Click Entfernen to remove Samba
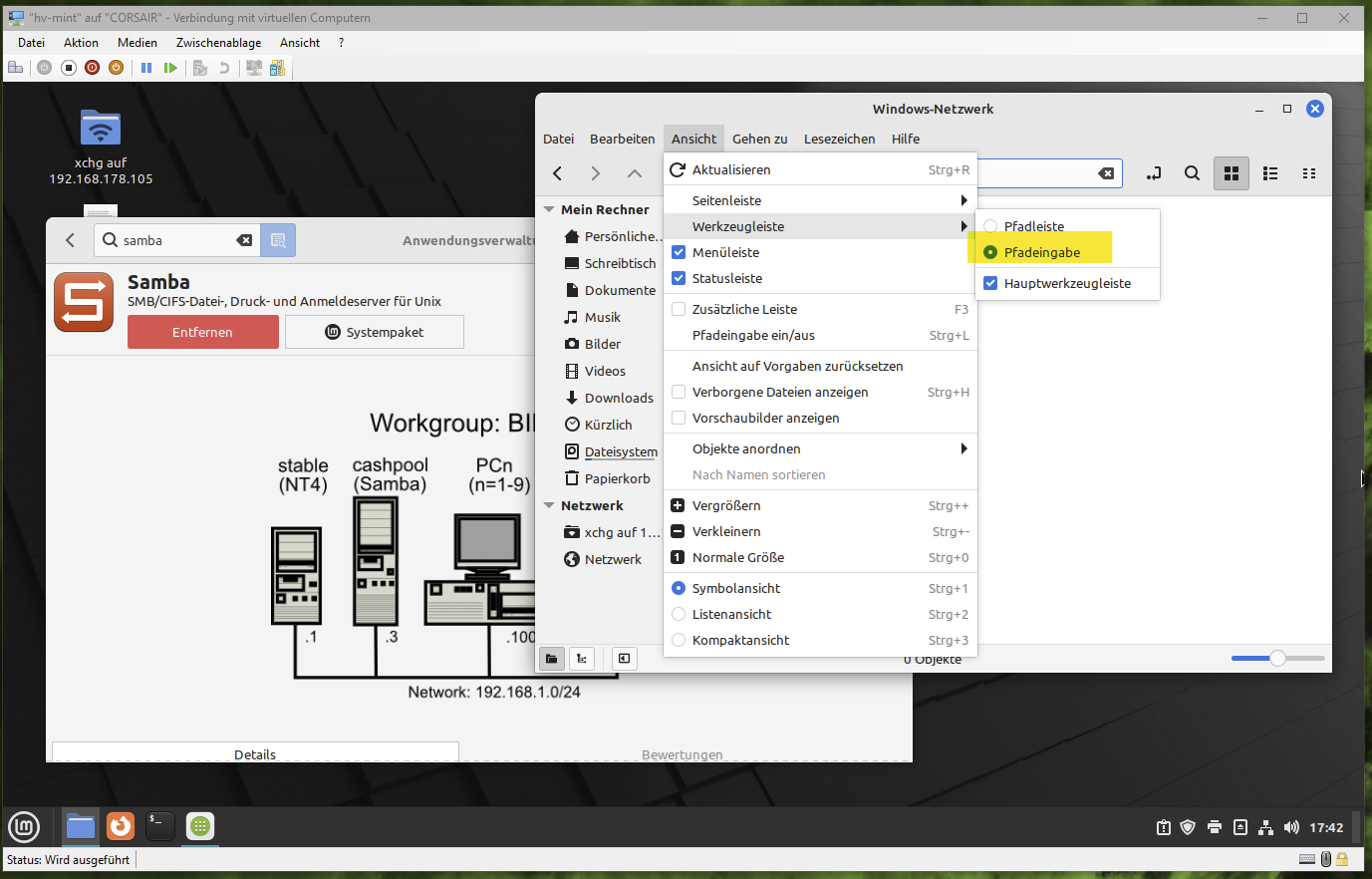Screen dimensions: 1372x879 click(x=203, y=332)
